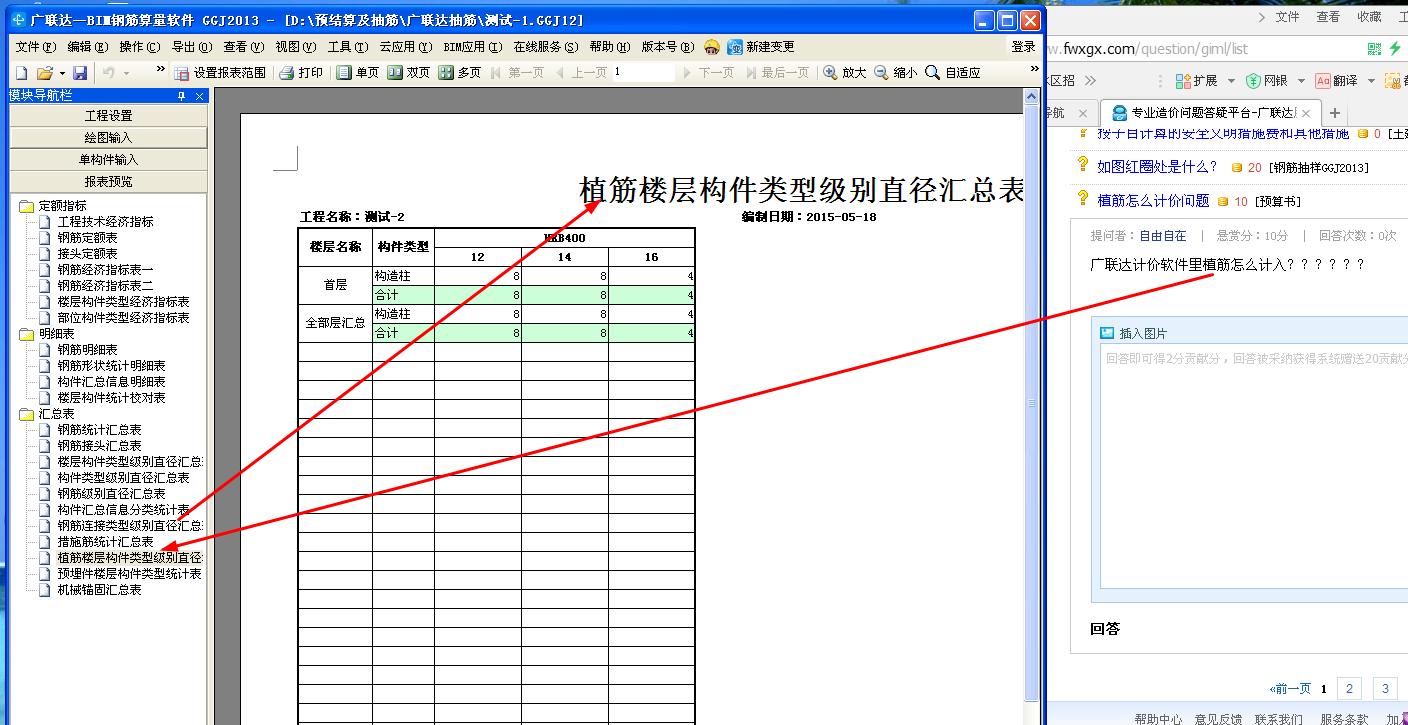This screenshot has width=1408, height=725.
Task: Open the 云应用(Y) menu
Action: click(405, 47)
